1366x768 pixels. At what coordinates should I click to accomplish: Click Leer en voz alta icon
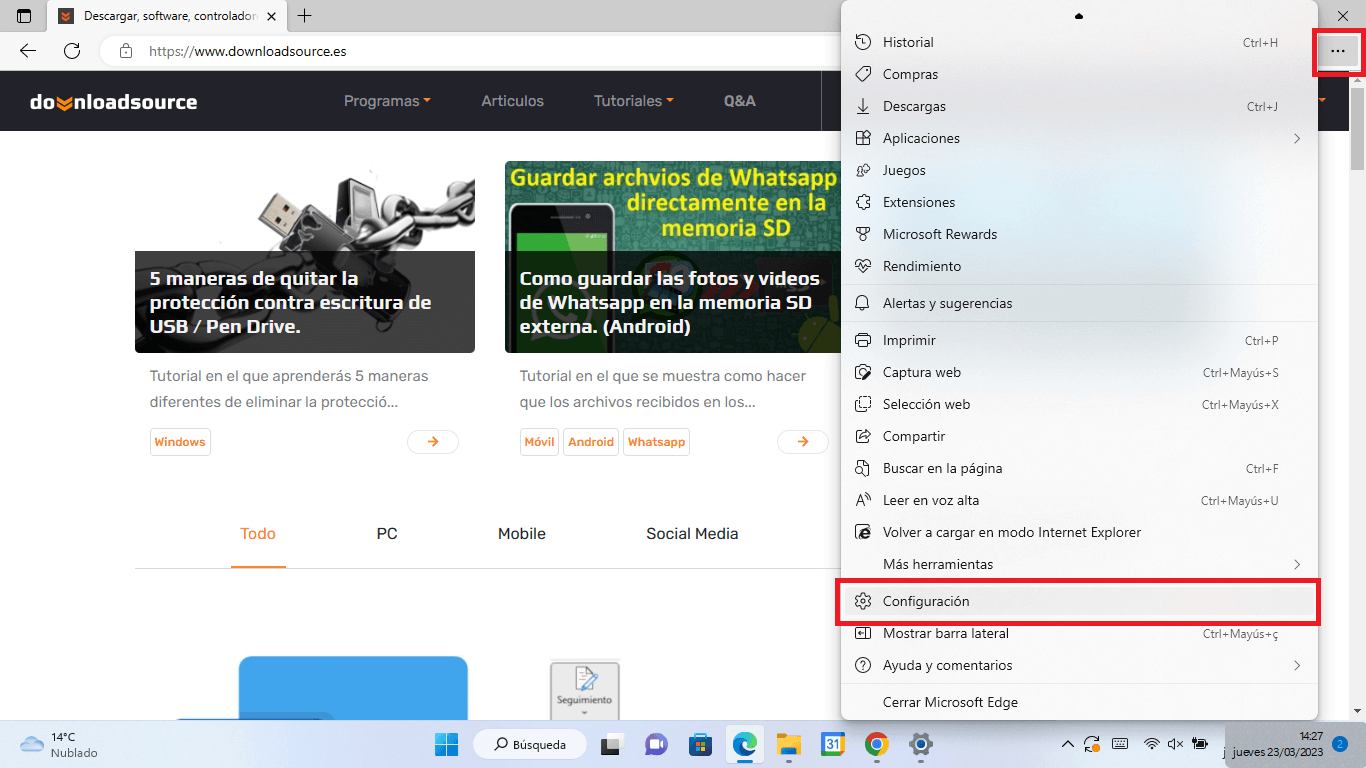864,500
